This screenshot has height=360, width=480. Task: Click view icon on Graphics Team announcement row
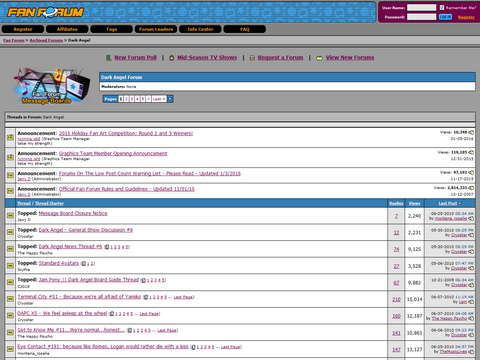471,152
